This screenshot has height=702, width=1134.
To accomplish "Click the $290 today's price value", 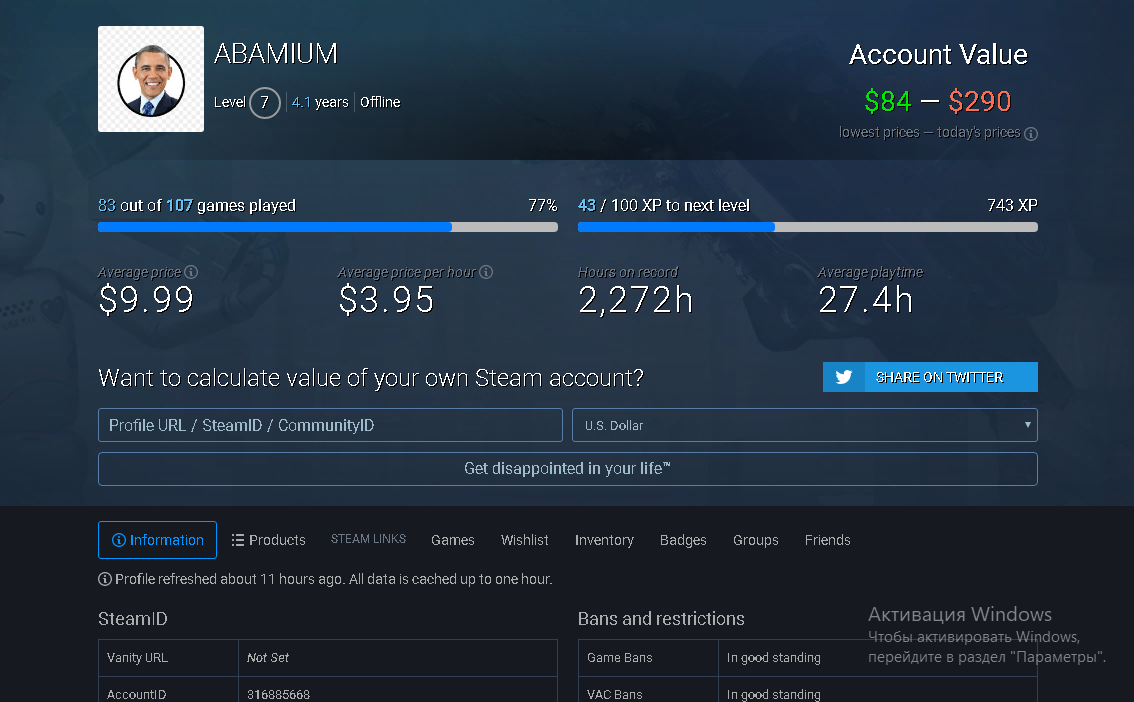I will tap(980, 101).
